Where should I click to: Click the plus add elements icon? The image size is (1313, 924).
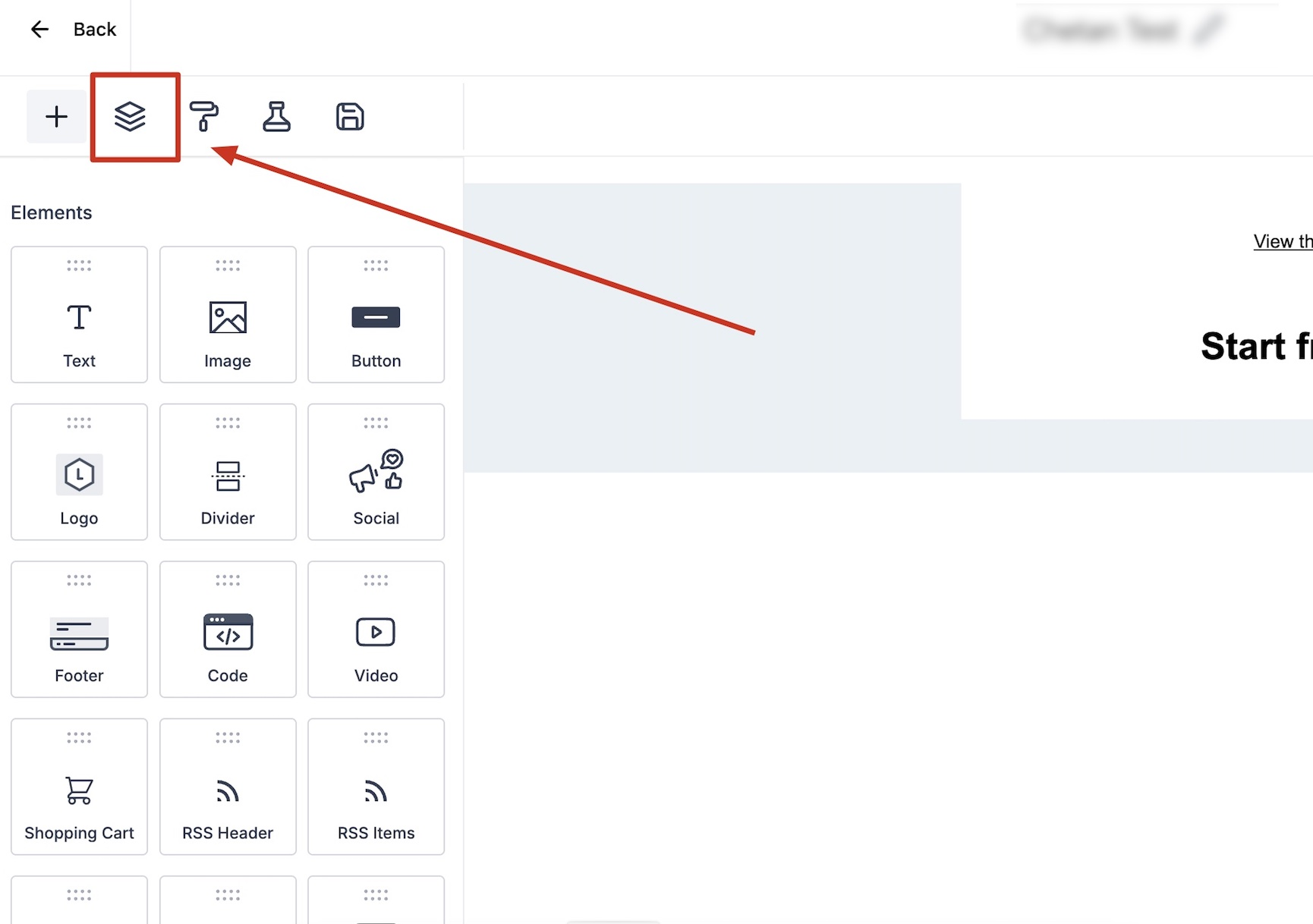(x=56, y=117)
